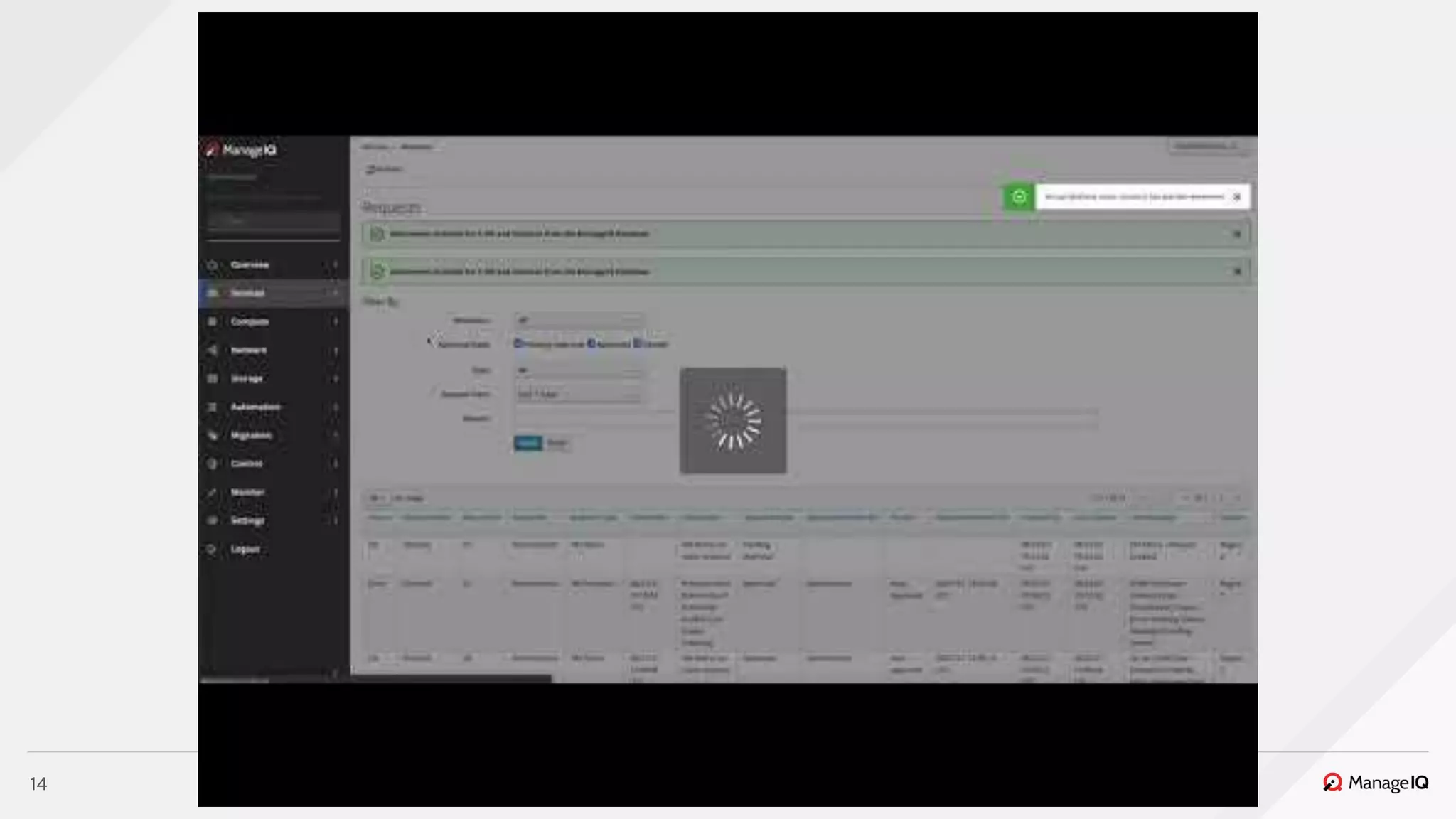This screenshot has width=1456, height=819.
Task: Click the Control sidebar icon
Action: (x=212, y=464)
